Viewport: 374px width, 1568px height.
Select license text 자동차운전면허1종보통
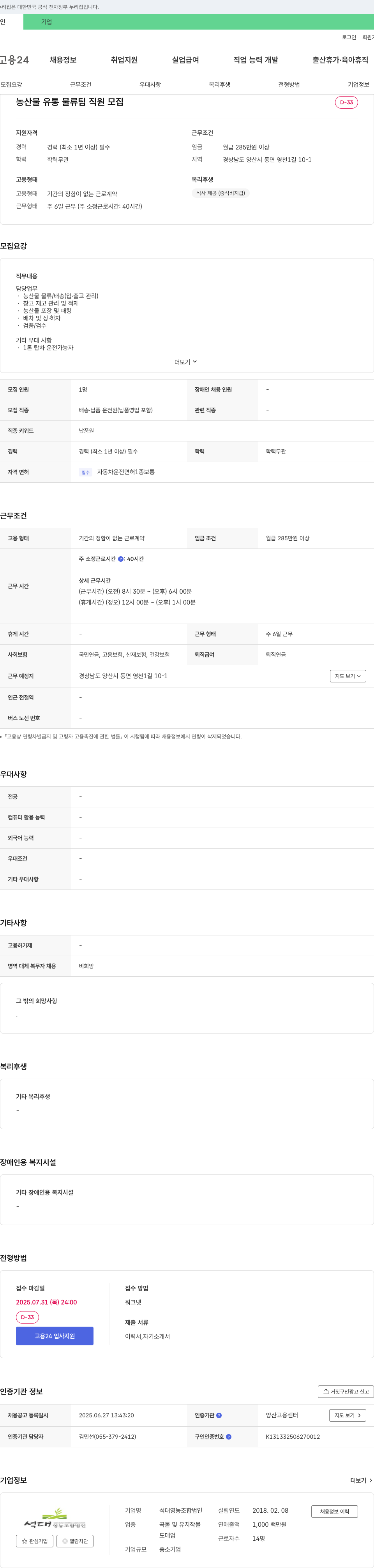[x=125, y=472]
